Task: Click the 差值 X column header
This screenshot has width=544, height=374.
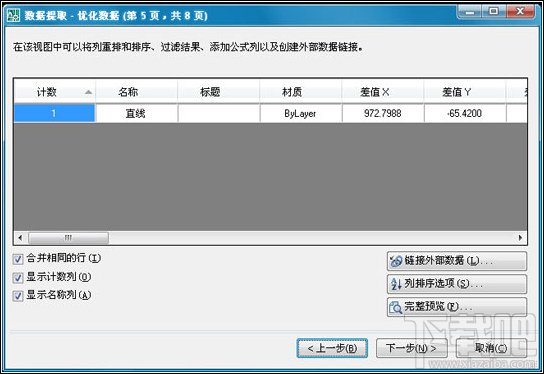Action: [383, 92]
